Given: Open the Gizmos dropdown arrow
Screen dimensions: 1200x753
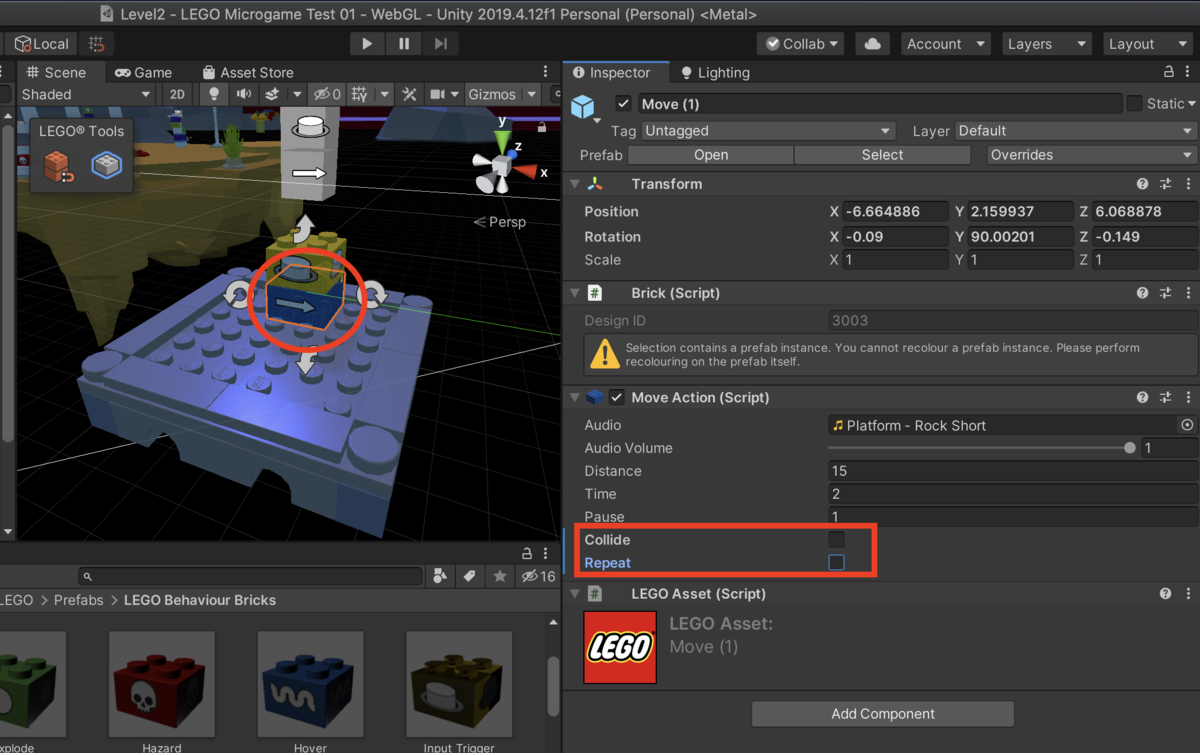Looking at the screenshot, I should coord(531,94).
